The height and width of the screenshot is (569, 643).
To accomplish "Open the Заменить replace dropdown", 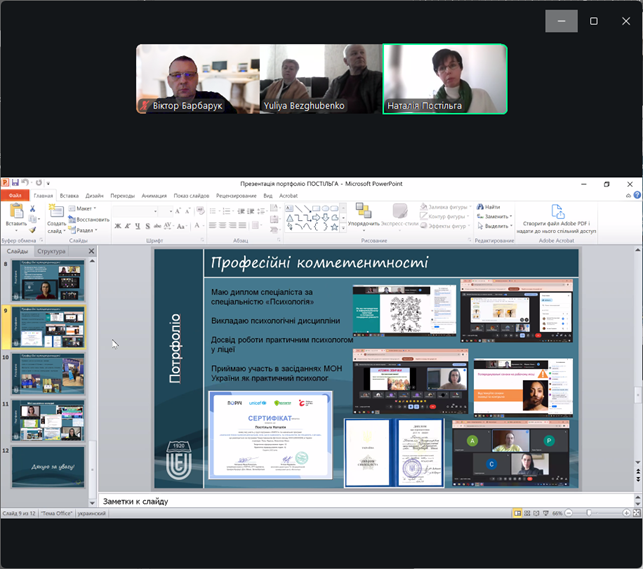I will pyautogui.click(x=495, y=216).
